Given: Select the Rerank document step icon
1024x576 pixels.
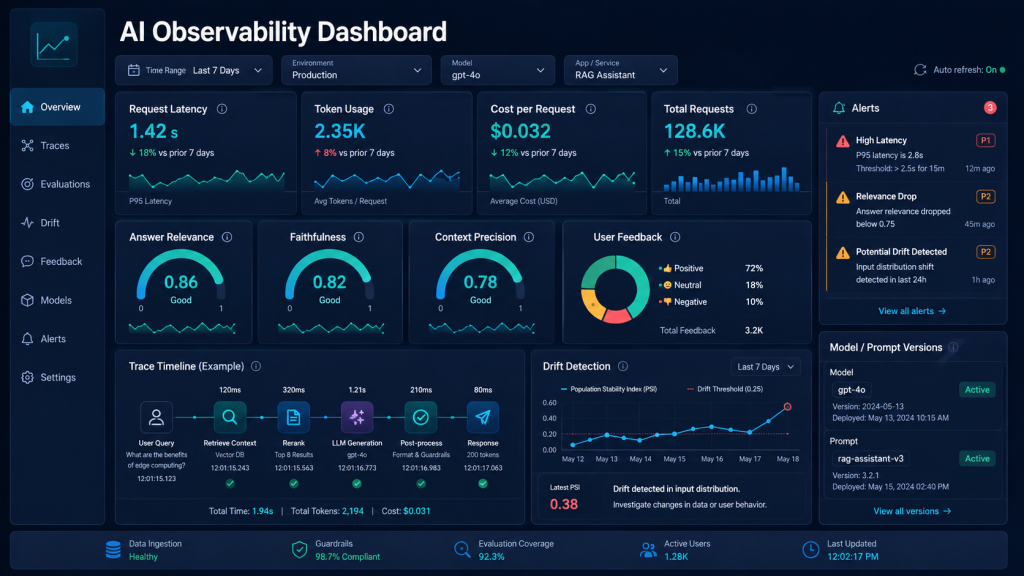Looking at the screenshot, I should tap(293, 417).
